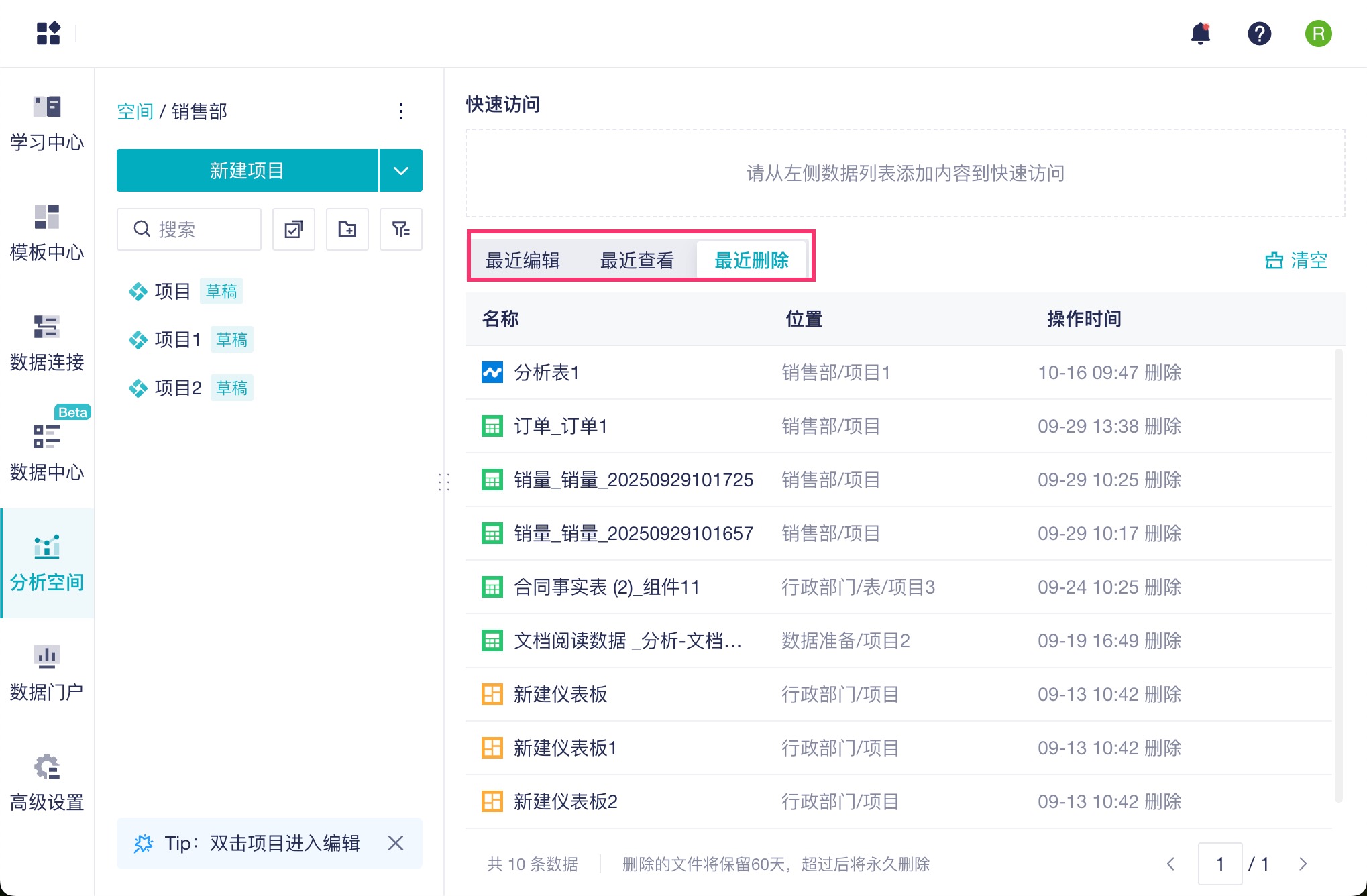Image resolution: width=1367 pixels, height=896 pixels.
Task: Open the notifications bell
Action: 1200,34
